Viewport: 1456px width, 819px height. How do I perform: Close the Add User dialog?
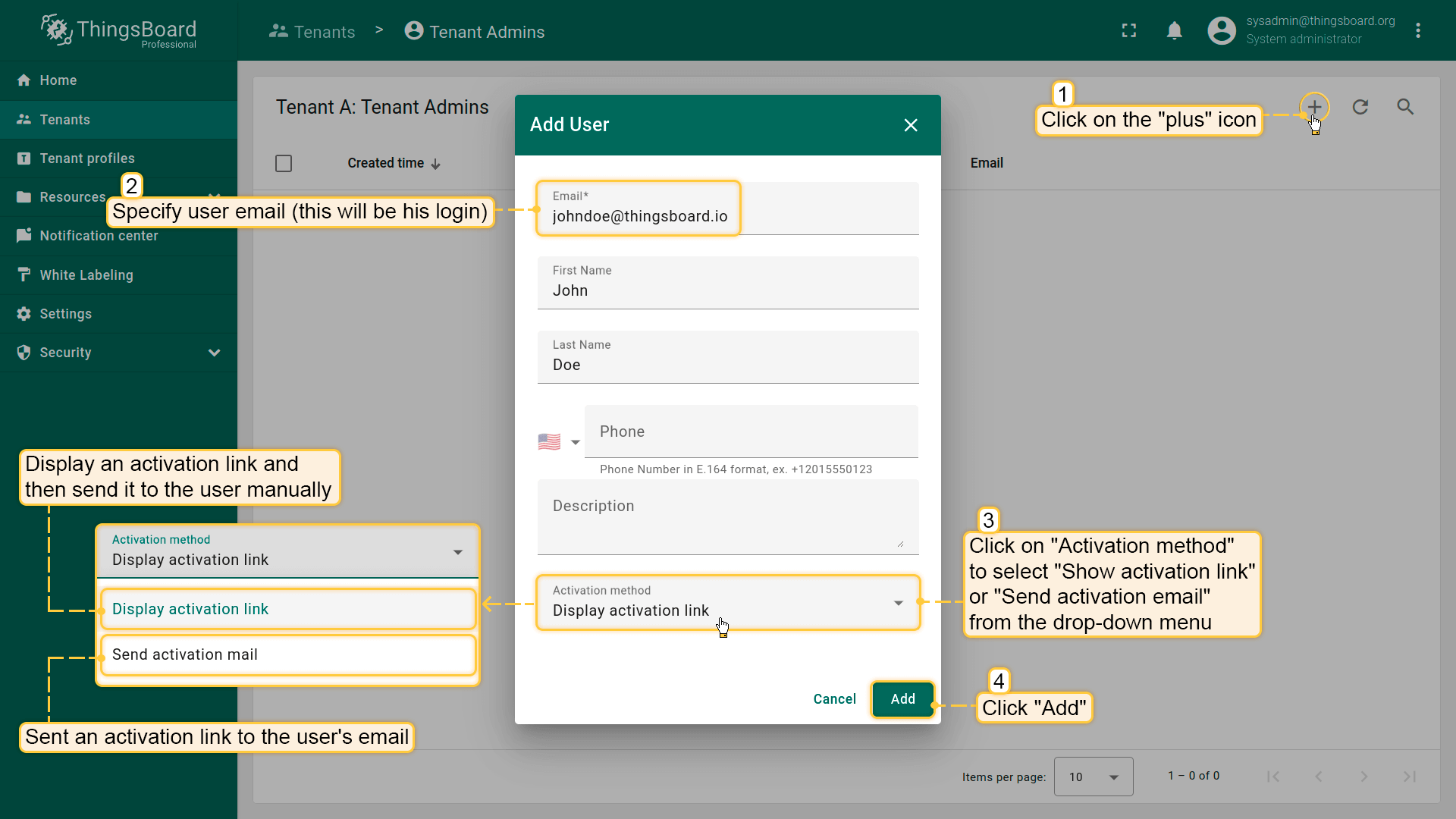[911, 125]
